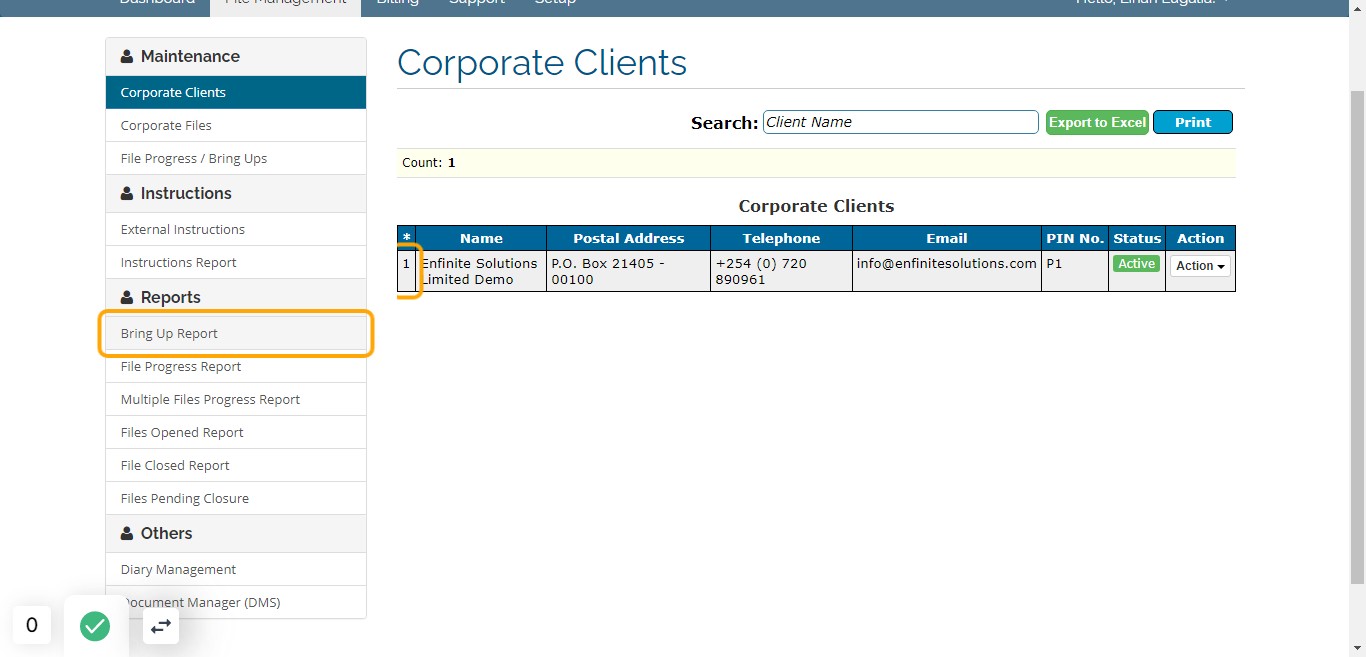Click the Email column header
The image size is (1366, 657).
[x=947, y=238]
